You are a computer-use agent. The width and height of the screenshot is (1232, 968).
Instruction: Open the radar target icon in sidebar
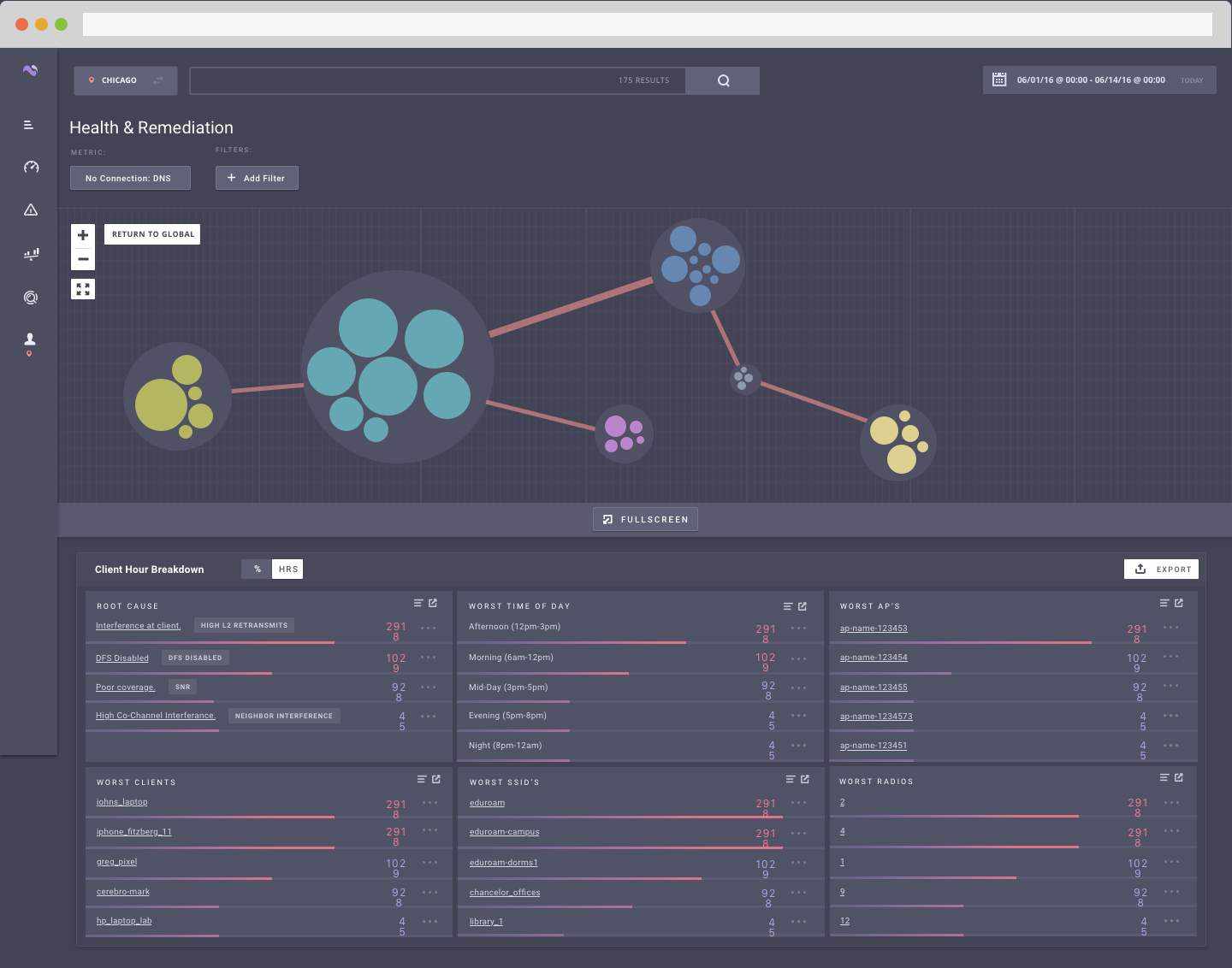tap(31, 298)
